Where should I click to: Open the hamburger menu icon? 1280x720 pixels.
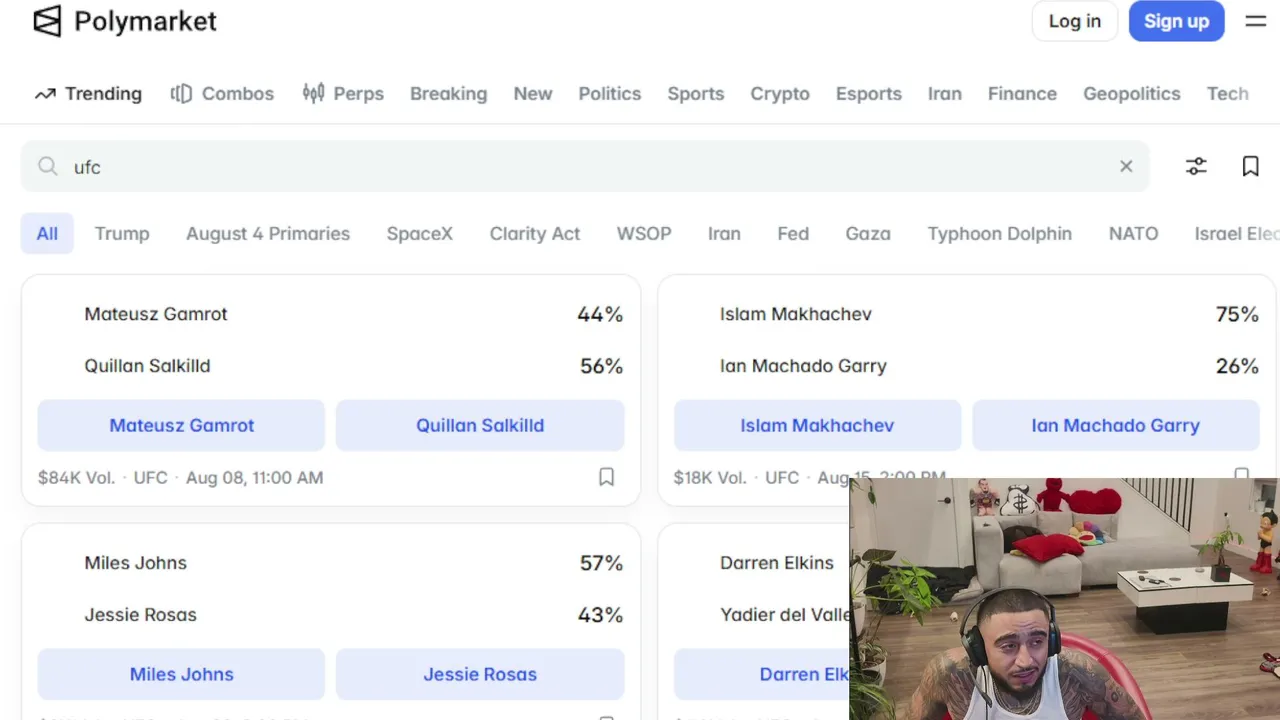(x=1256, y=21)
